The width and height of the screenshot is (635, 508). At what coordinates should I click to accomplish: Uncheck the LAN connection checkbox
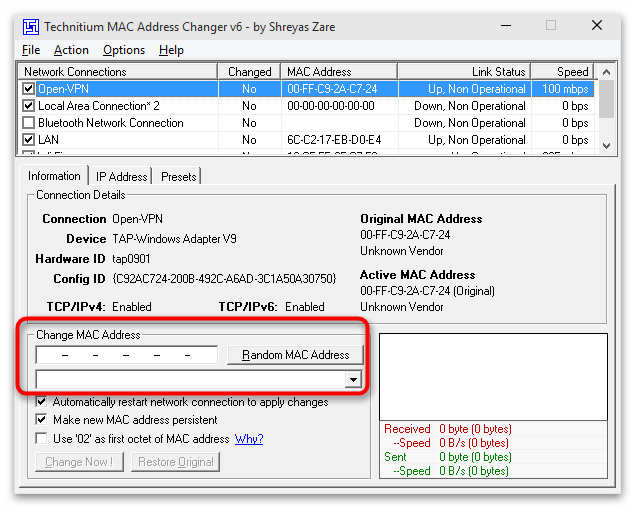coord(28,140)
